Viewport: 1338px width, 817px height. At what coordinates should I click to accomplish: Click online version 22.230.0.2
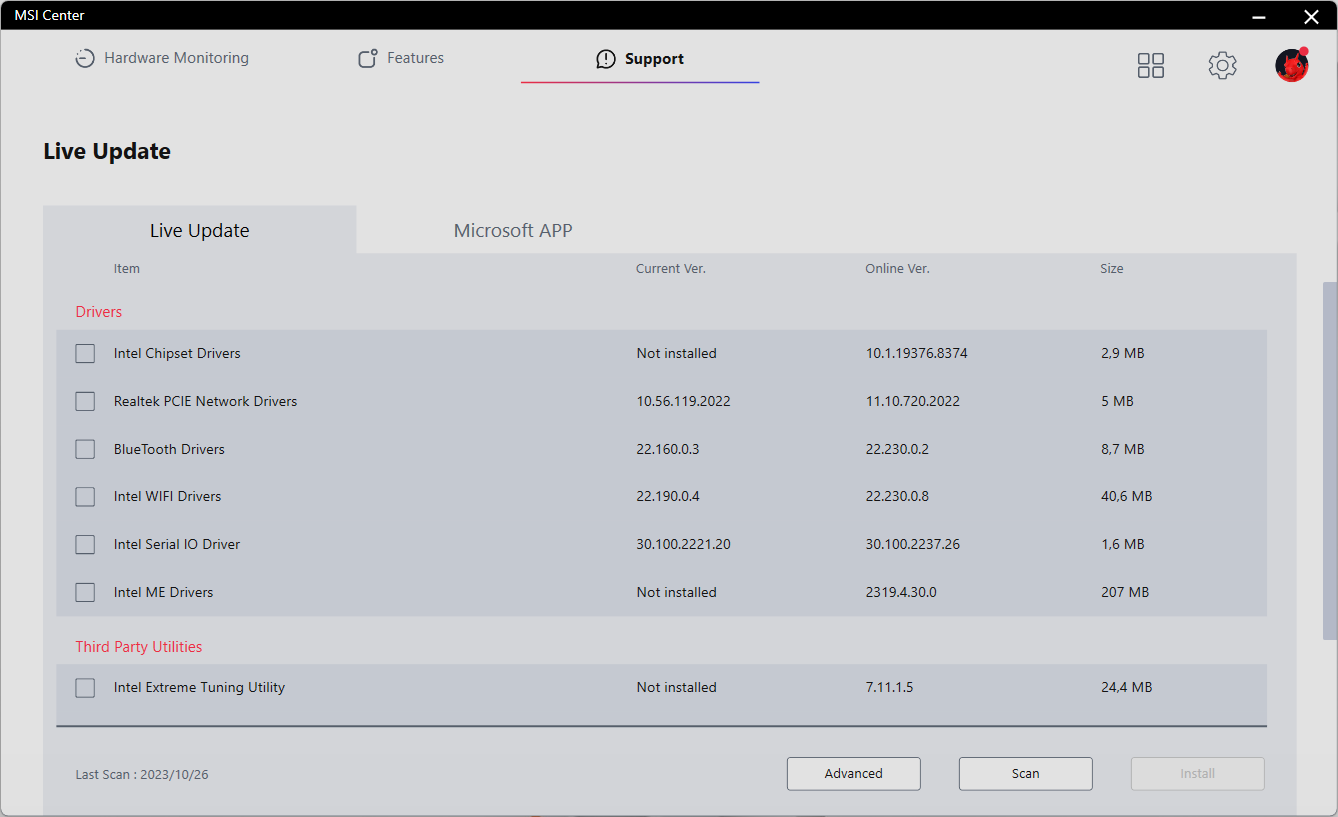tap(898, 449)
